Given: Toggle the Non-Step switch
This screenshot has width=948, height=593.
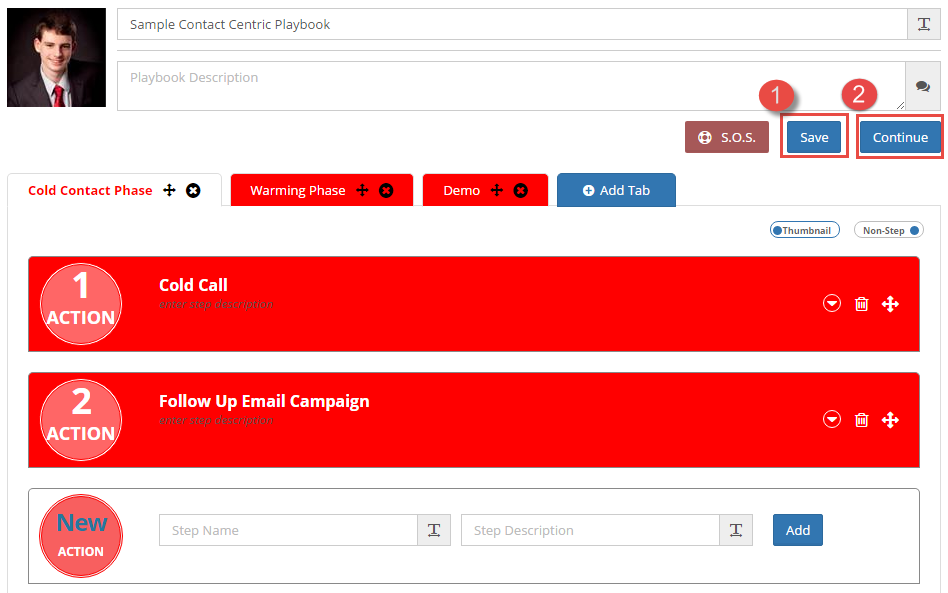Looking at the screenshot, I should click(x=889, y=230).
